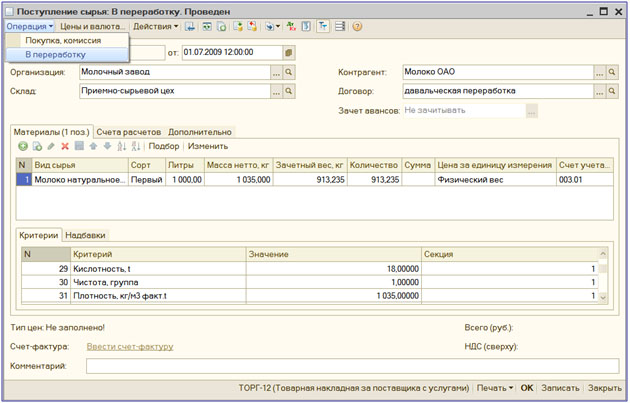Select the Физический вес cell
Screen dimensions: 630x403
coord(495,180)
